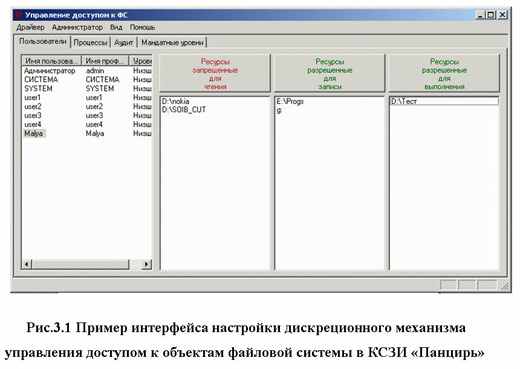The image size is (520, 369).
Task: Switch to the Мандатные уровни tab
Action: [x=172, y=43]
